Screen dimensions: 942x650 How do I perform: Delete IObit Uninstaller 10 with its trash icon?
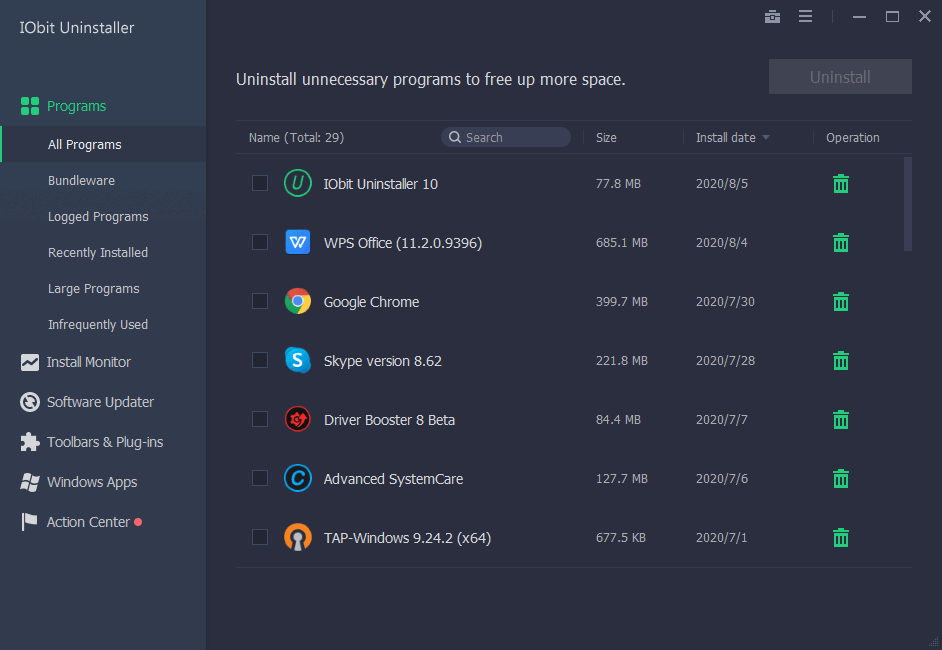coord(840,184)
